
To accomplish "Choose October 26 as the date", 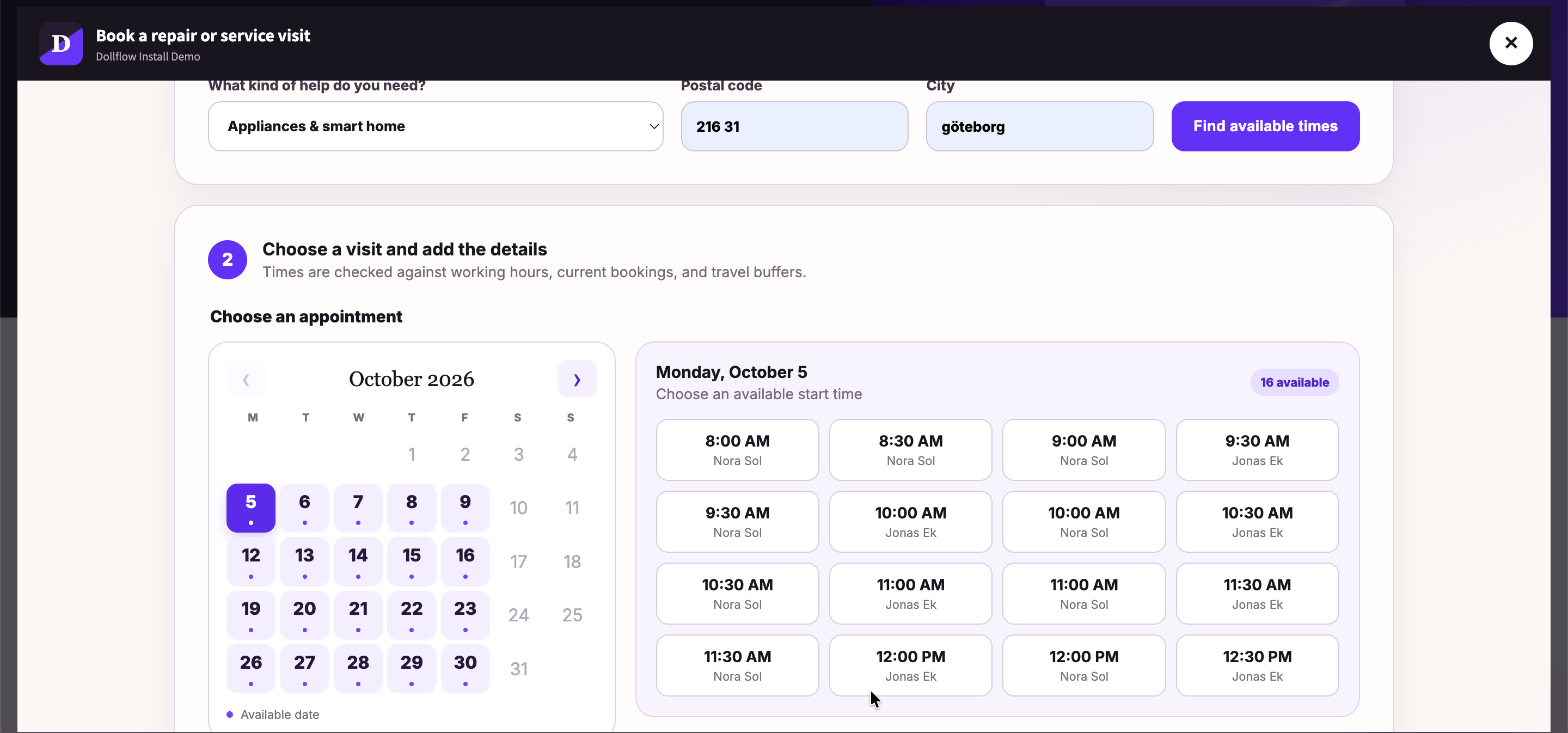I will coord(251,668).
